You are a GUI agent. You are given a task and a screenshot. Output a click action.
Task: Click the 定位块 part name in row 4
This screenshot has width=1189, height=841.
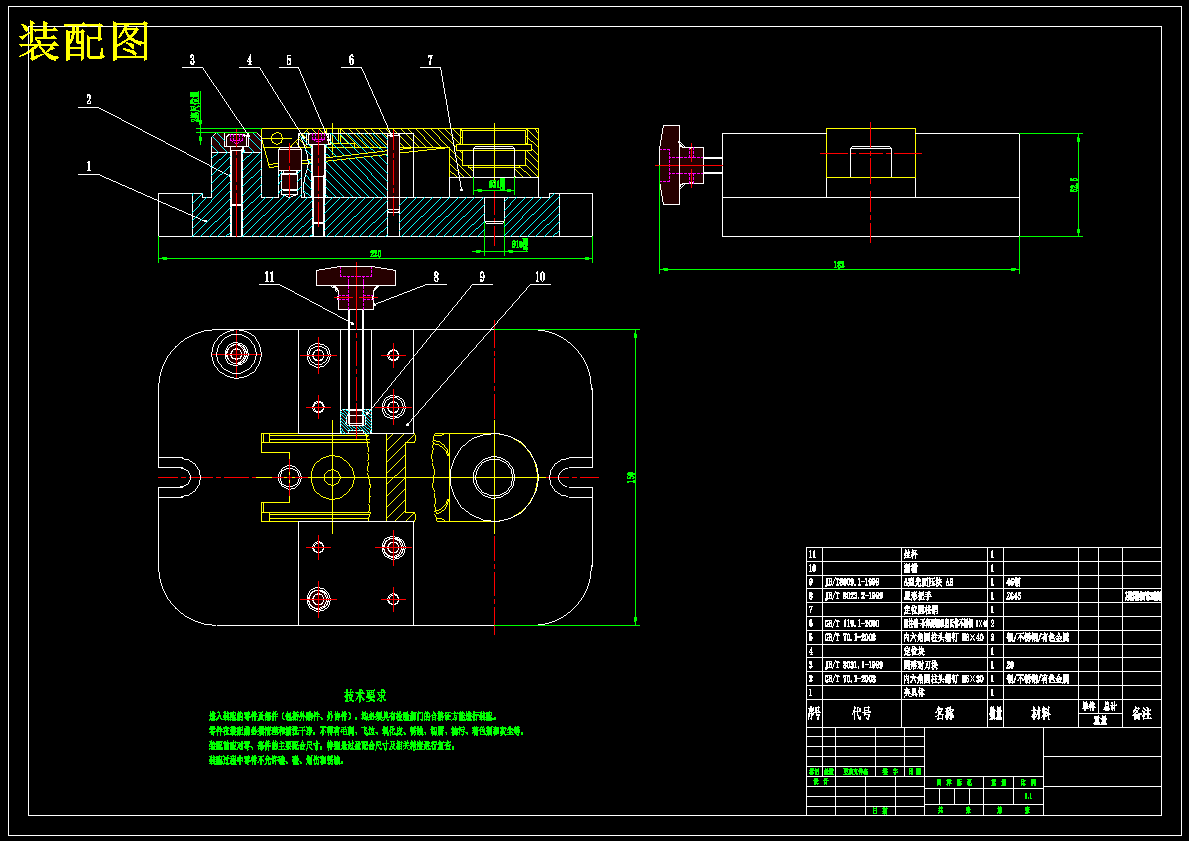(914, 651)
